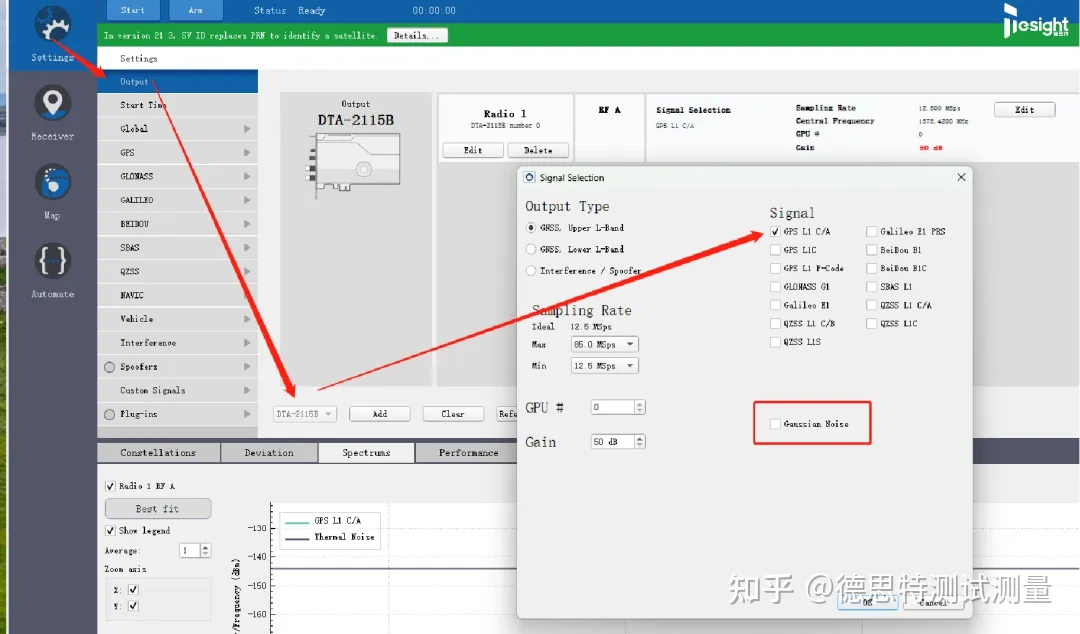Toggle Radio 1 RF A checkbox
Screen dimensions: 1080x634
[110, 486]
